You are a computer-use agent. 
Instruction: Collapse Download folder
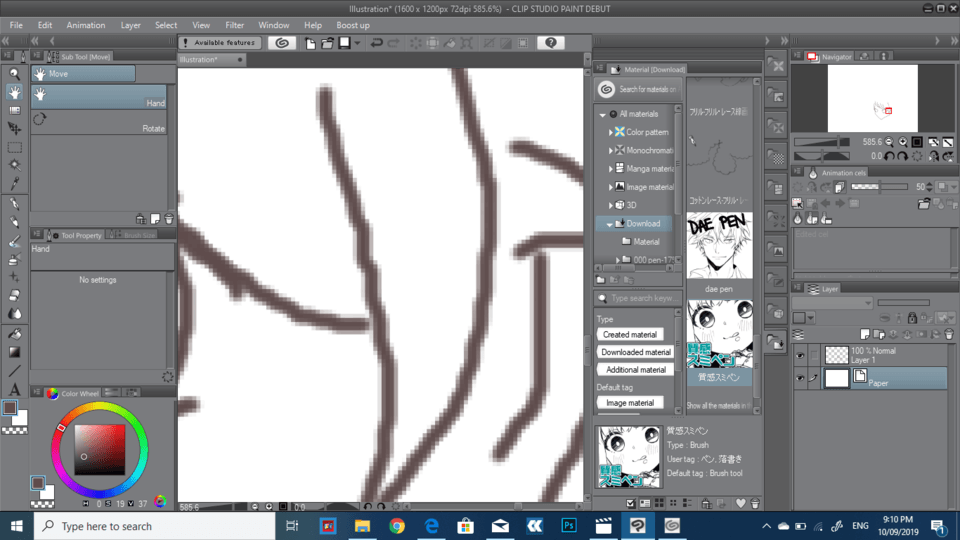tap(609, 224)
